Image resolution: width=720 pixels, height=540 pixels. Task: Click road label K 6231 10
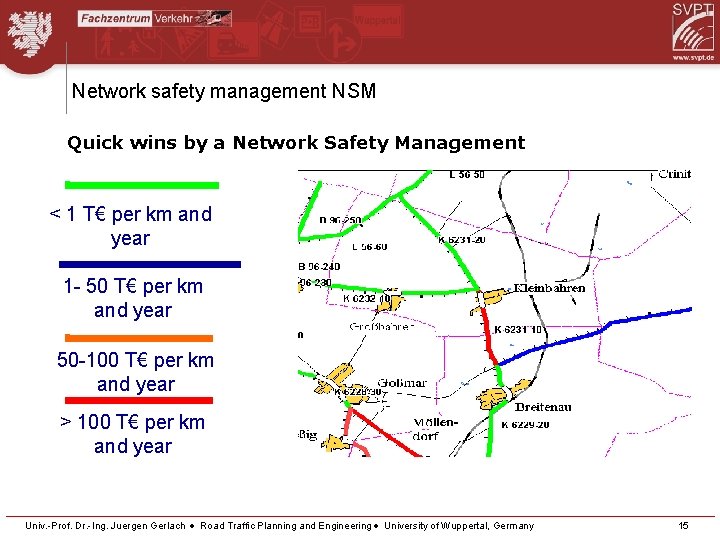point(518,330)
